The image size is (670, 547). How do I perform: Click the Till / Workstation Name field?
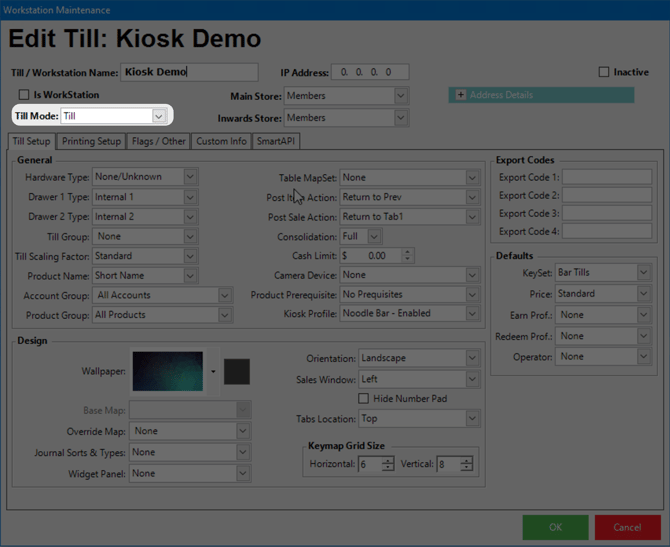point(188,72)
